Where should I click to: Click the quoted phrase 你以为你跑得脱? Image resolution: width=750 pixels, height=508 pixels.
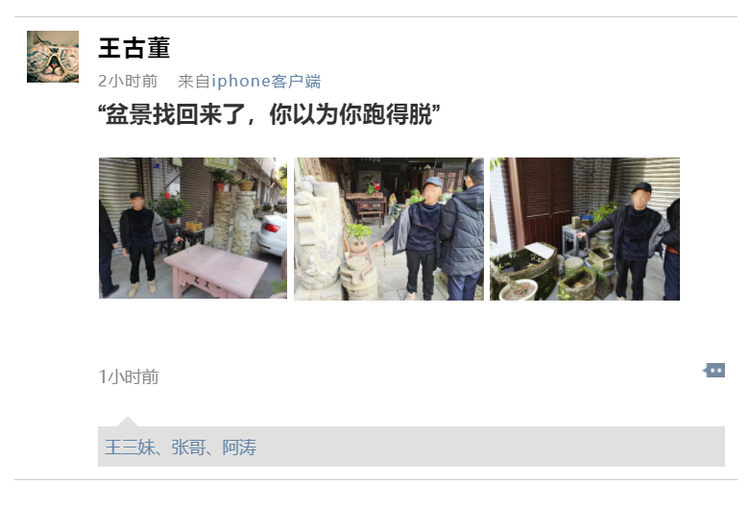(351, 114)
